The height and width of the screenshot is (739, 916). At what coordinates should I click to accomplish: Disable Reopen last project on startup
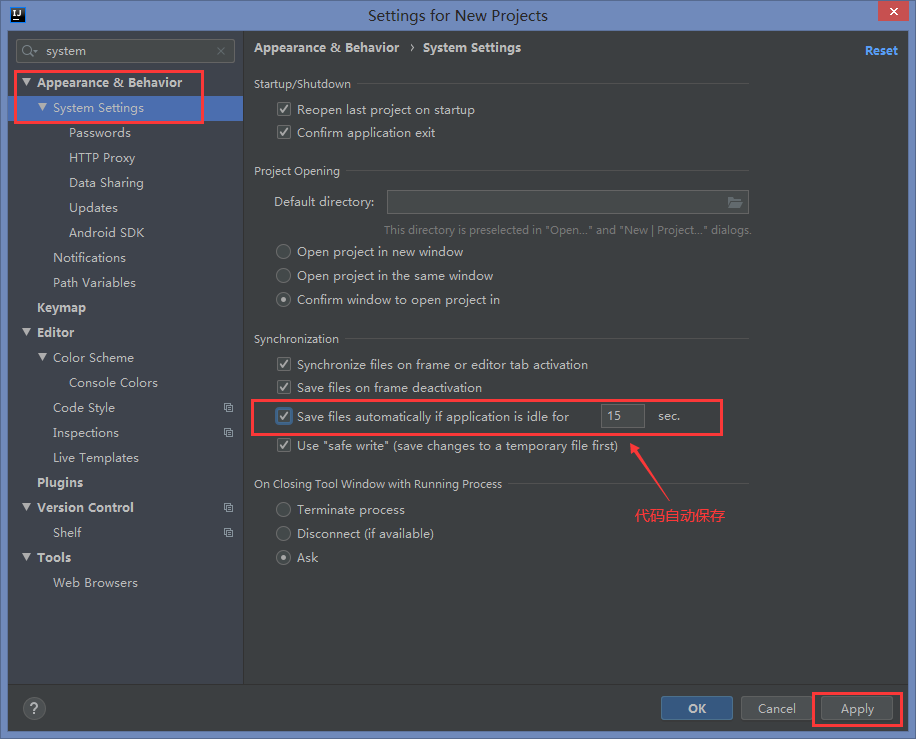(x=283, y=110)
